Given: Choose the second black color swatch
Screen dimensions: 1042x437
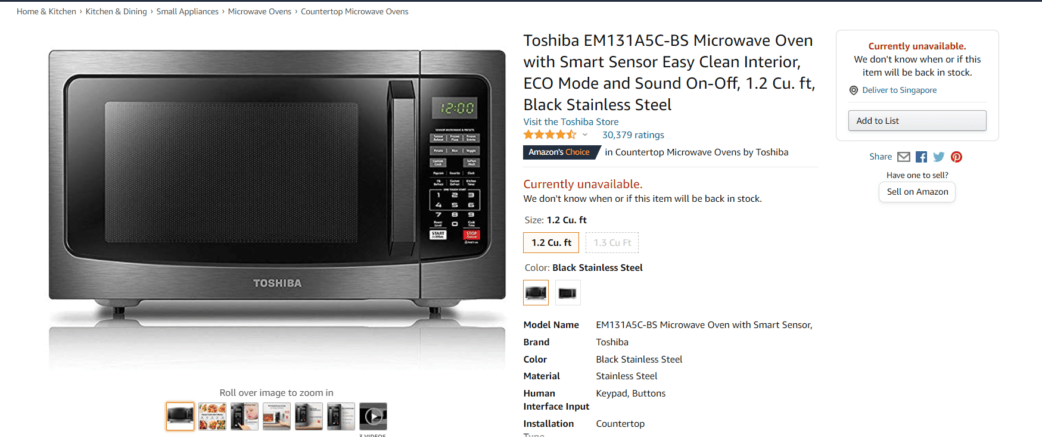Looking at the screenshot, I should click(568, 292).
